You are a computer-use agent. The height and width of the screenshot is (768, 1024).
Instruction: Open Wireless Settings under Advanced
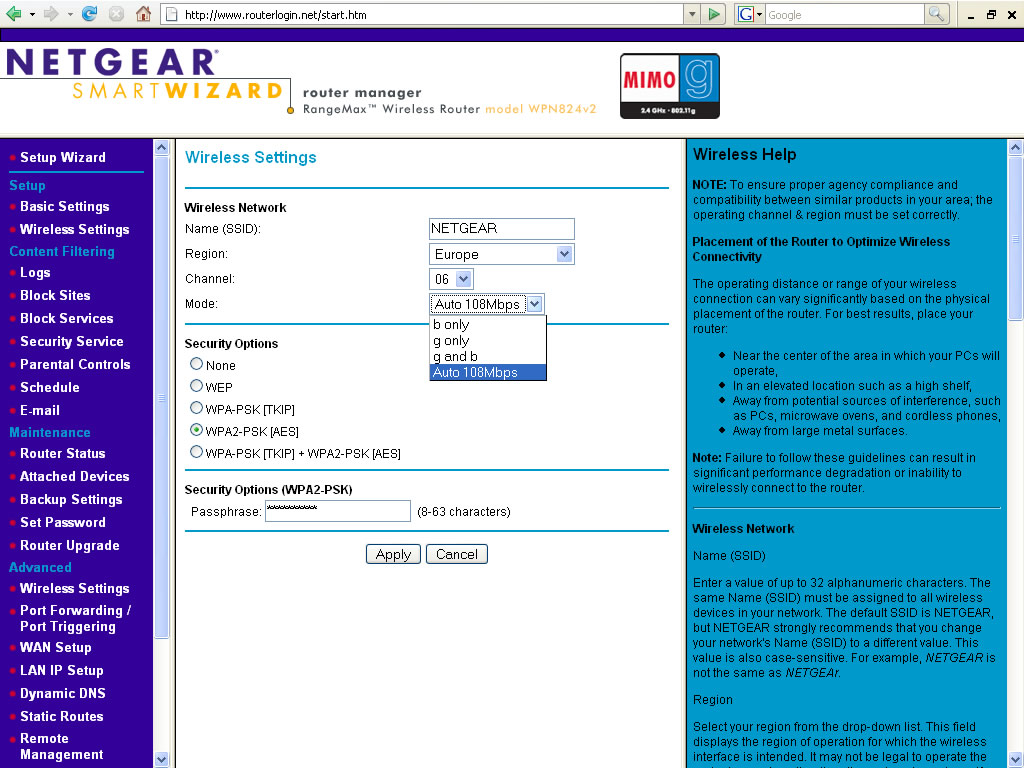pos(74,588)
